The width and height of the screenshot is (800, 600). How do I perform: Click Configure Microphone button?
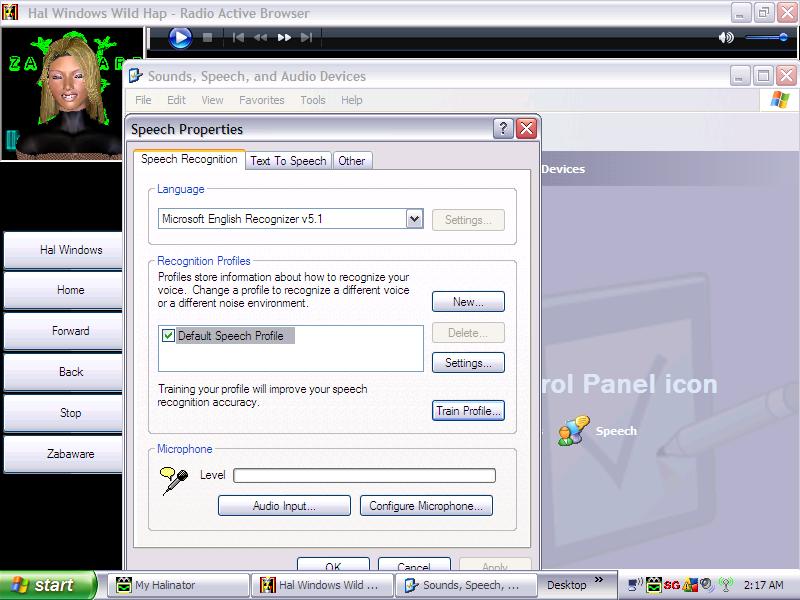pos(426,506)
